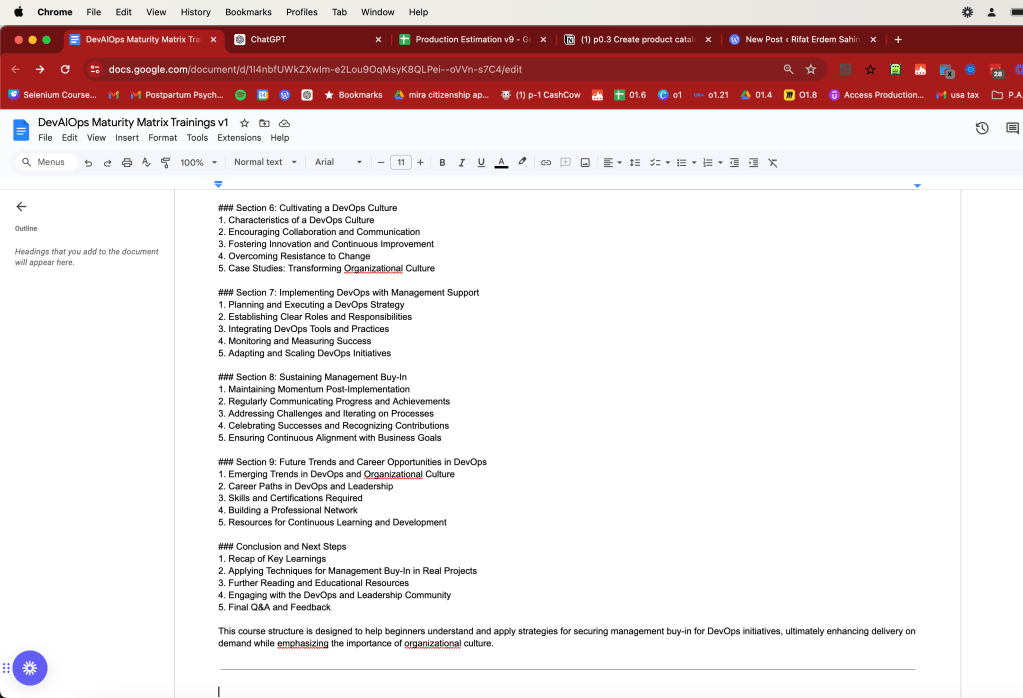Open bulleted list options arrow

694,162
